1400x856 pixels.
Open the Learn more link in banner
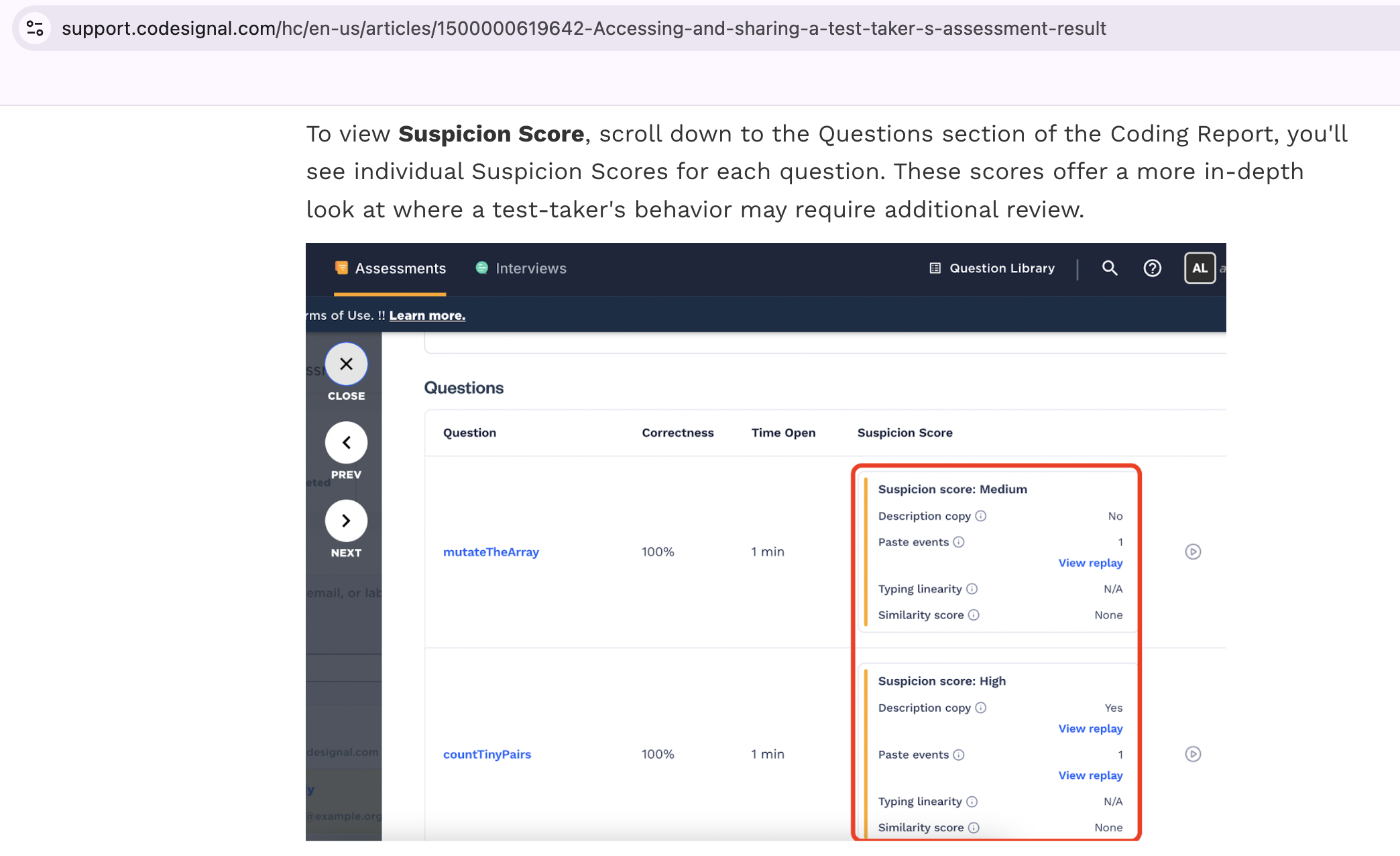(427, 315)
